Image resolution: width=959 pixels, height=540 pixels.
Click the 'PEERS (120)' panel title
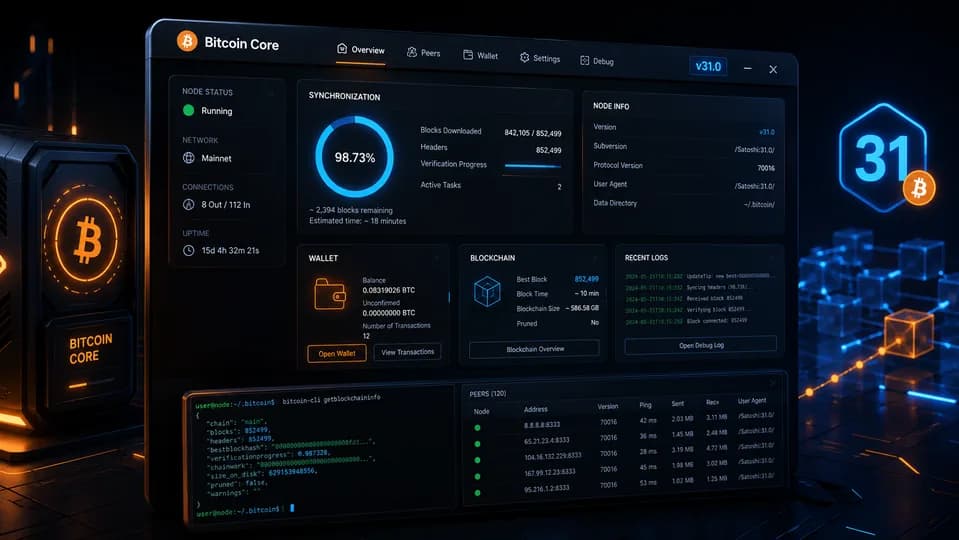pos(487,394)
